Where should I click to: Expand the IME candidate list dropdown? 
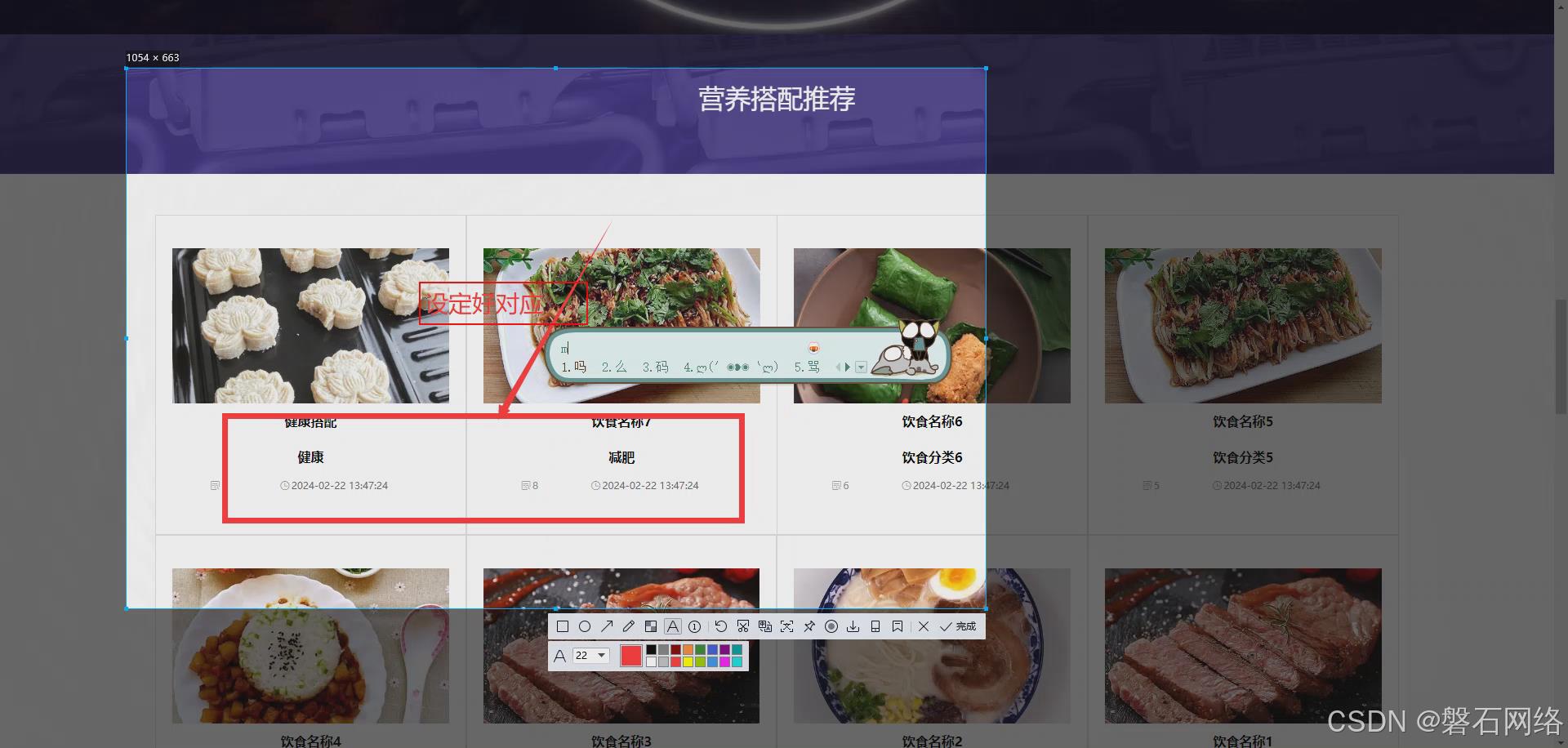pos(861,367)
